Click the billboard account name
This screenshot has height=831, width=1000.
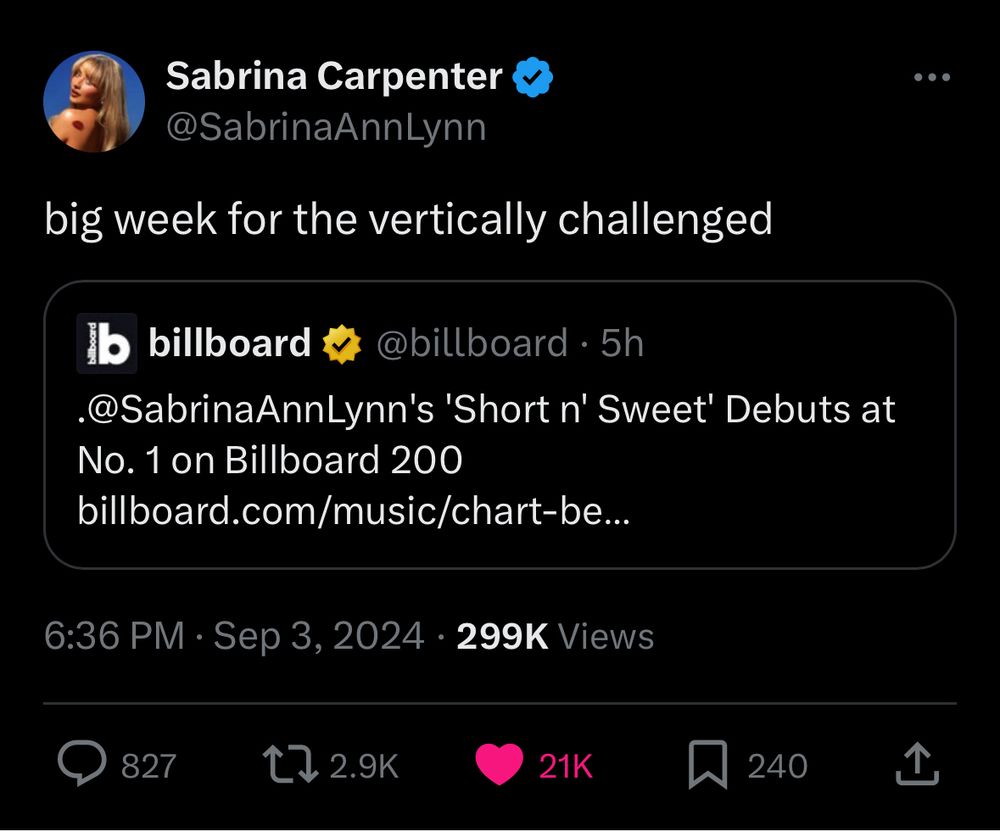click(229, 344)
